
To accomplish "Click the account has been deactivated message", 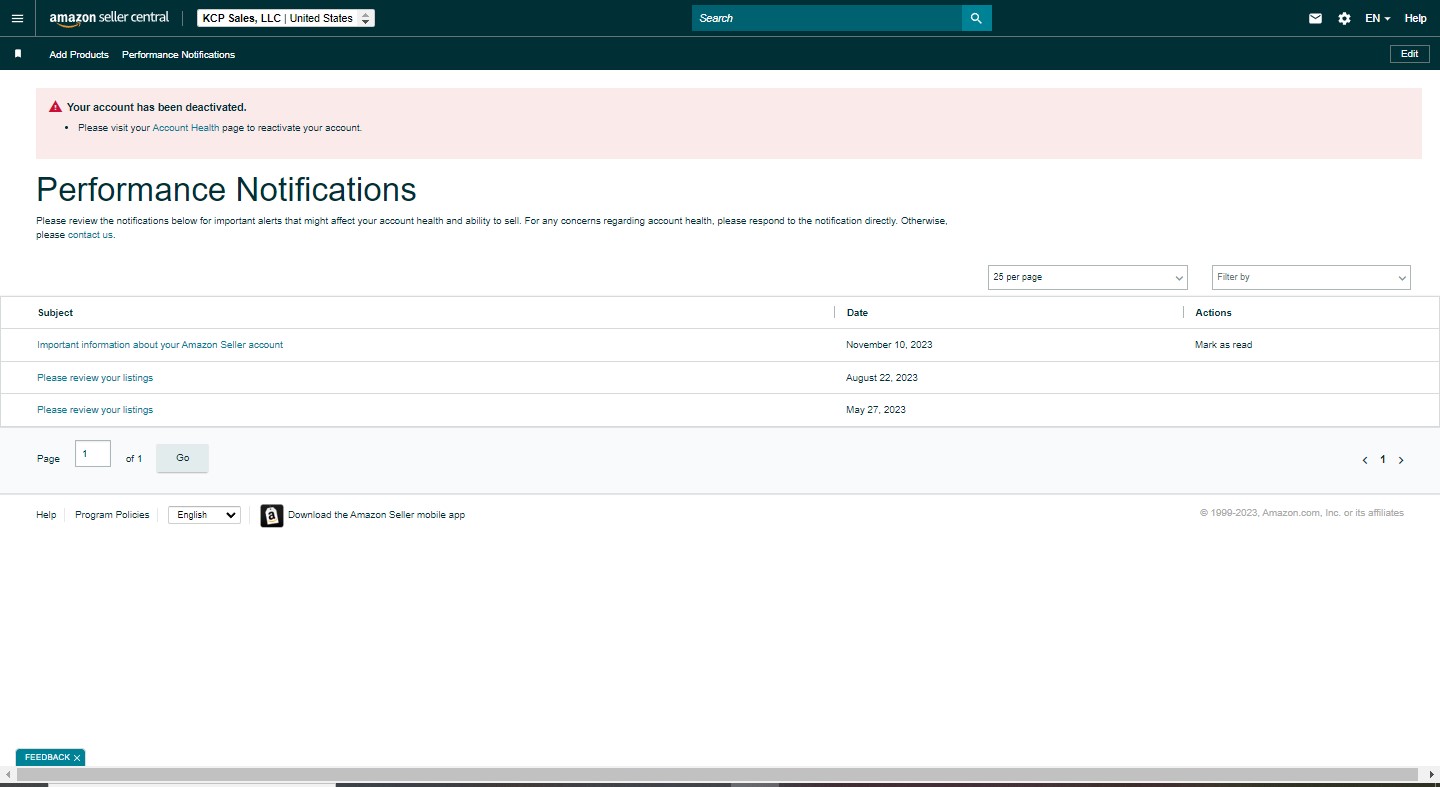I will [x=157, y=107].
